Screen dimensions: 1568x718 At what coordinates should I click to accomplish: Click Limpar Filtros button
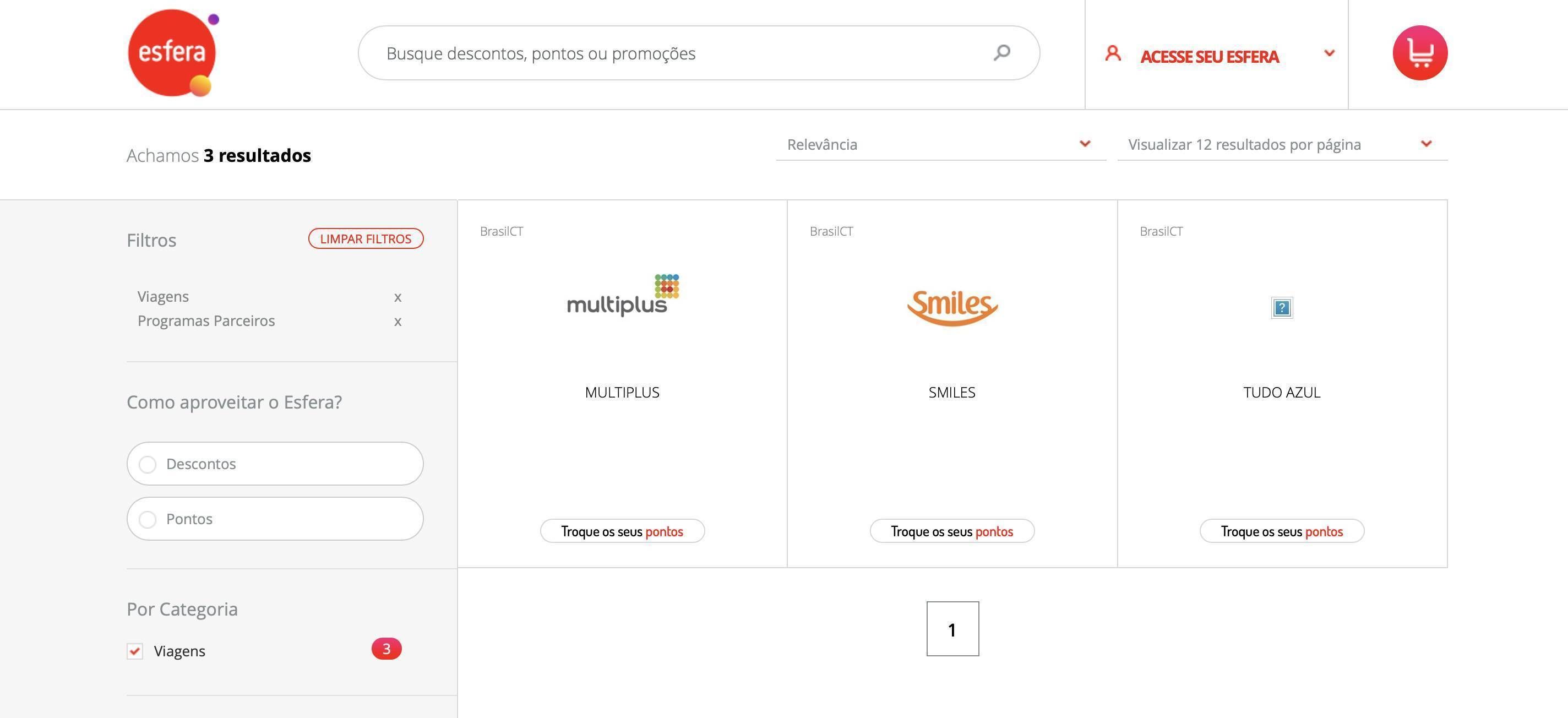pos(366,239)
